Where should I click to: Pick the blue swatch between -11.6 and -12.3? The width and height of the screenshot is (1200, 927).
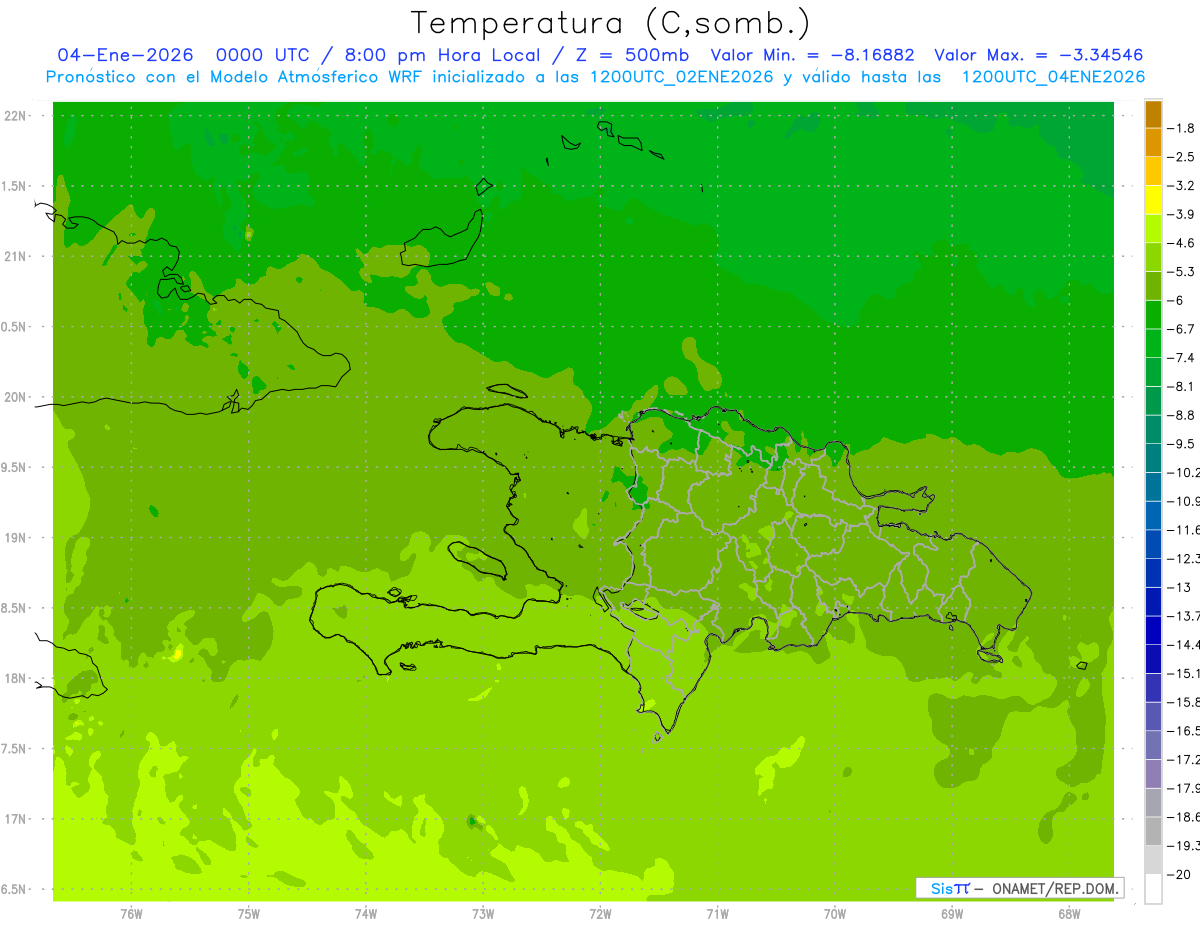click(x=1153, y=544)
